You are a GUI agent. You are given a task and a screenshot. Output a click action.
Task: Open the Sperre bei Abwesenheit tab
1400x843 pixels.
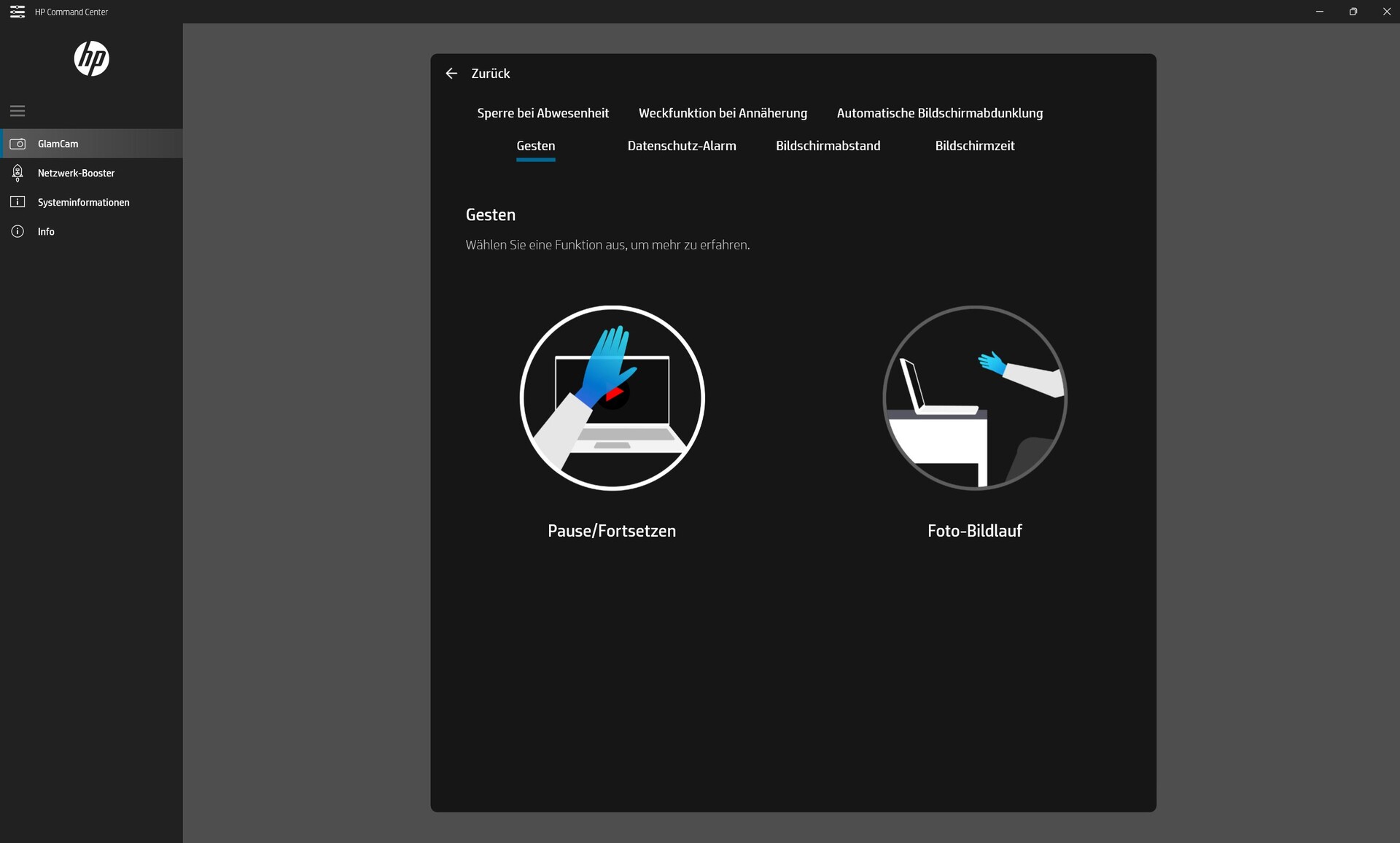coord(542,113)
